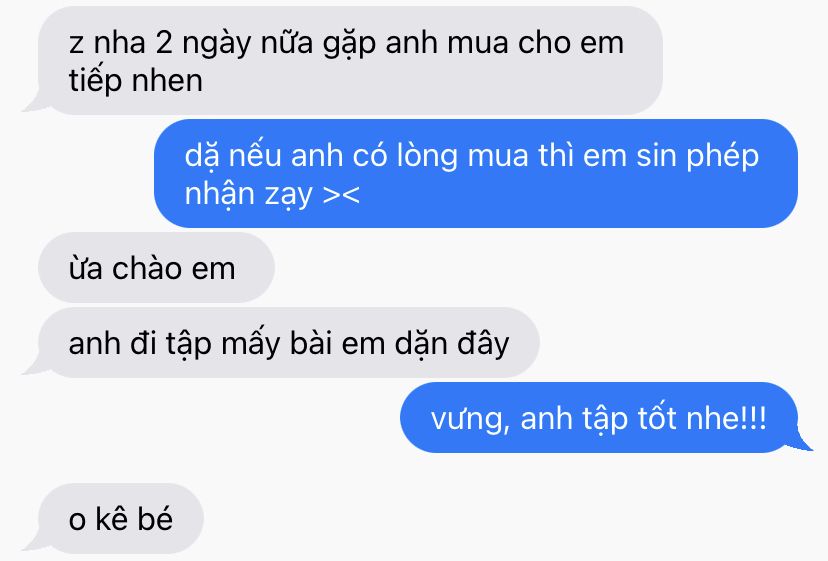Click the "!!!" exclamation marks in blue bubble
The height and width of the screenshot is (561, 828).
tap(754, 418)
